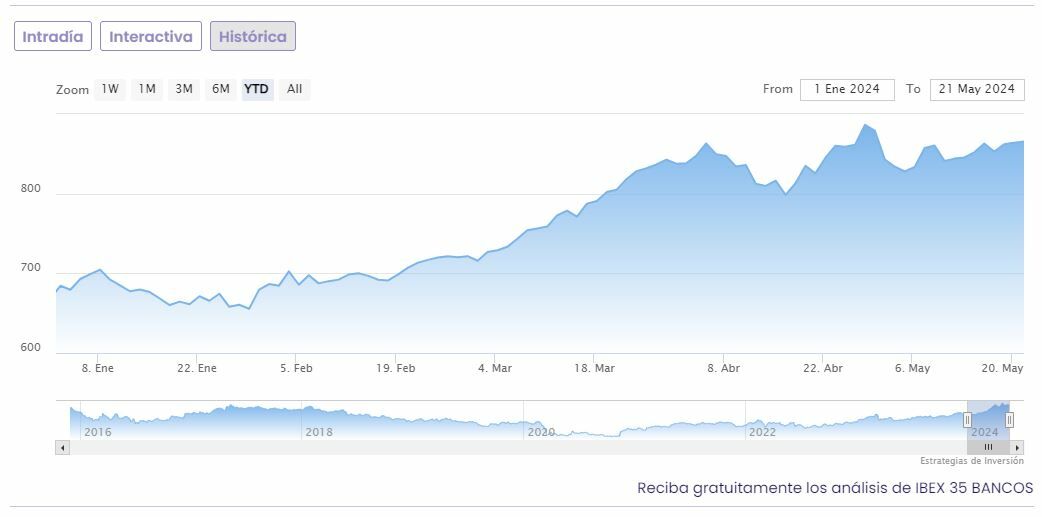Edit the From date field
The height and width of the screenshot is (517, 1042).
pyautogui.click(x=846, y=89)
